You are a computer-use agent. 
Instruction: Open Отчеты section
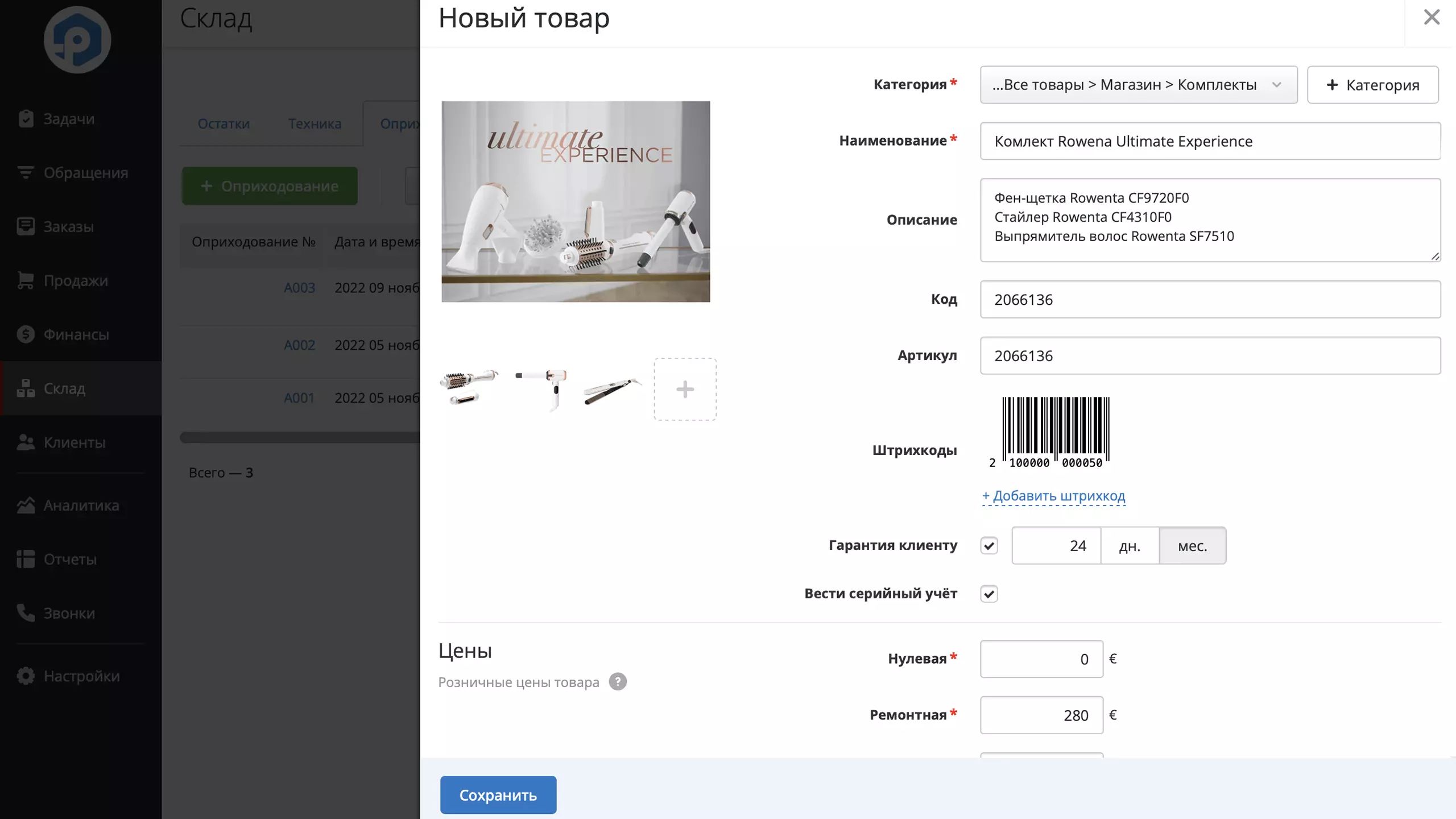81,559
